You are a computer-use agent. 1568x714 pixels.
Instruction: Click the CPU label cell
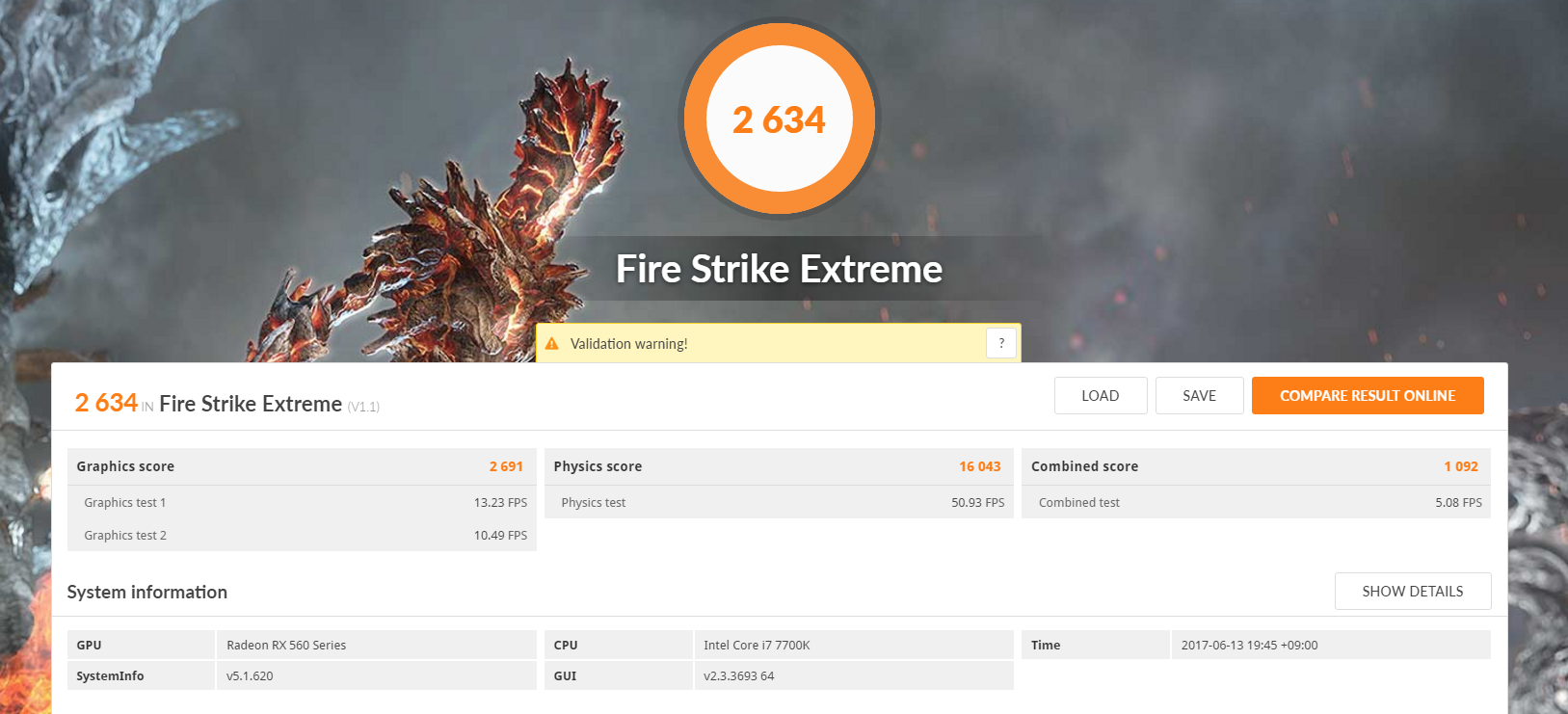coord(618,645)
